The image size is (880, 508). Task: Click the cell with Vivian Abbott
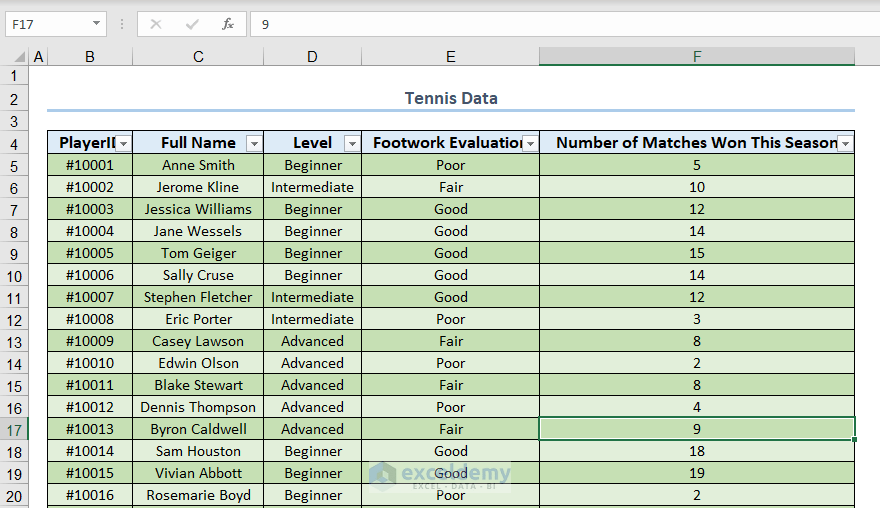(198, 473)
